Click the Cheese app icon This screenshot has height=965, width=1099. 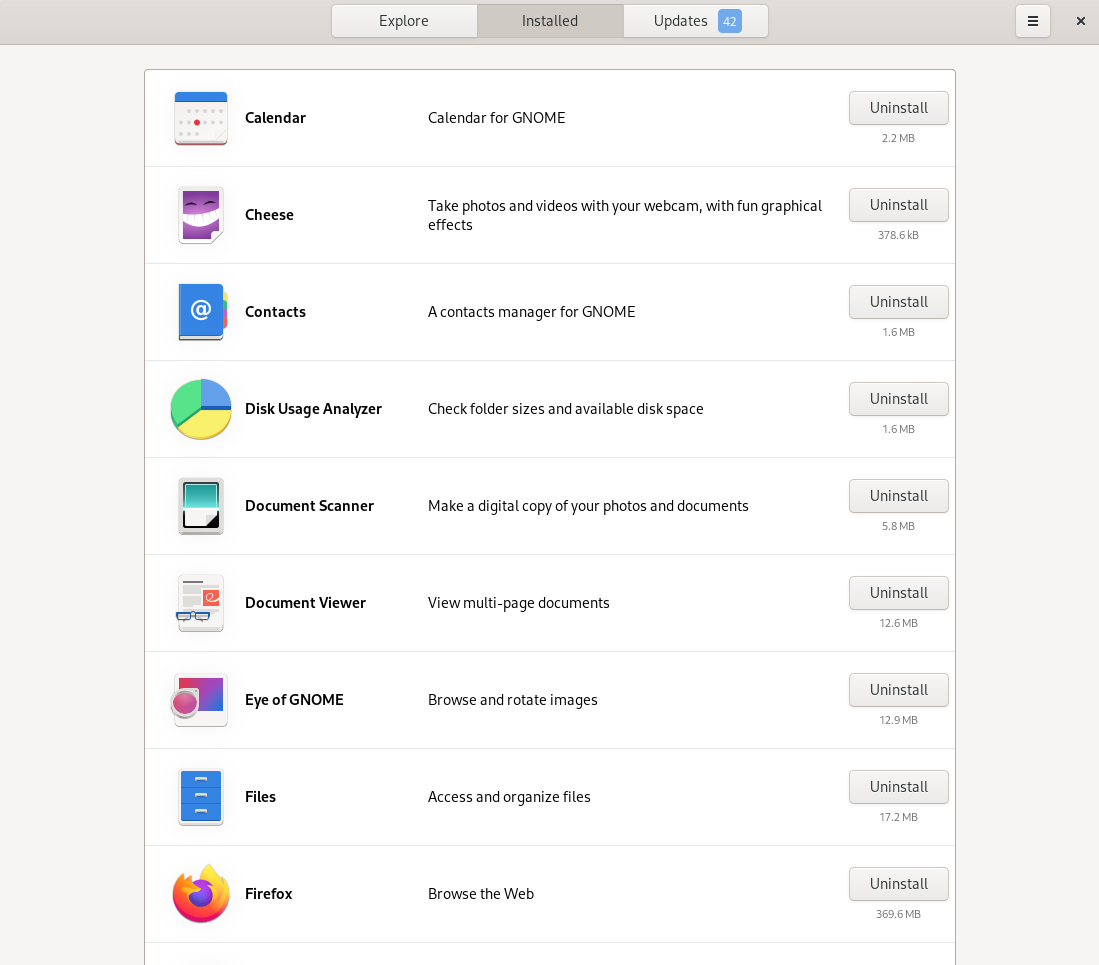200,214
